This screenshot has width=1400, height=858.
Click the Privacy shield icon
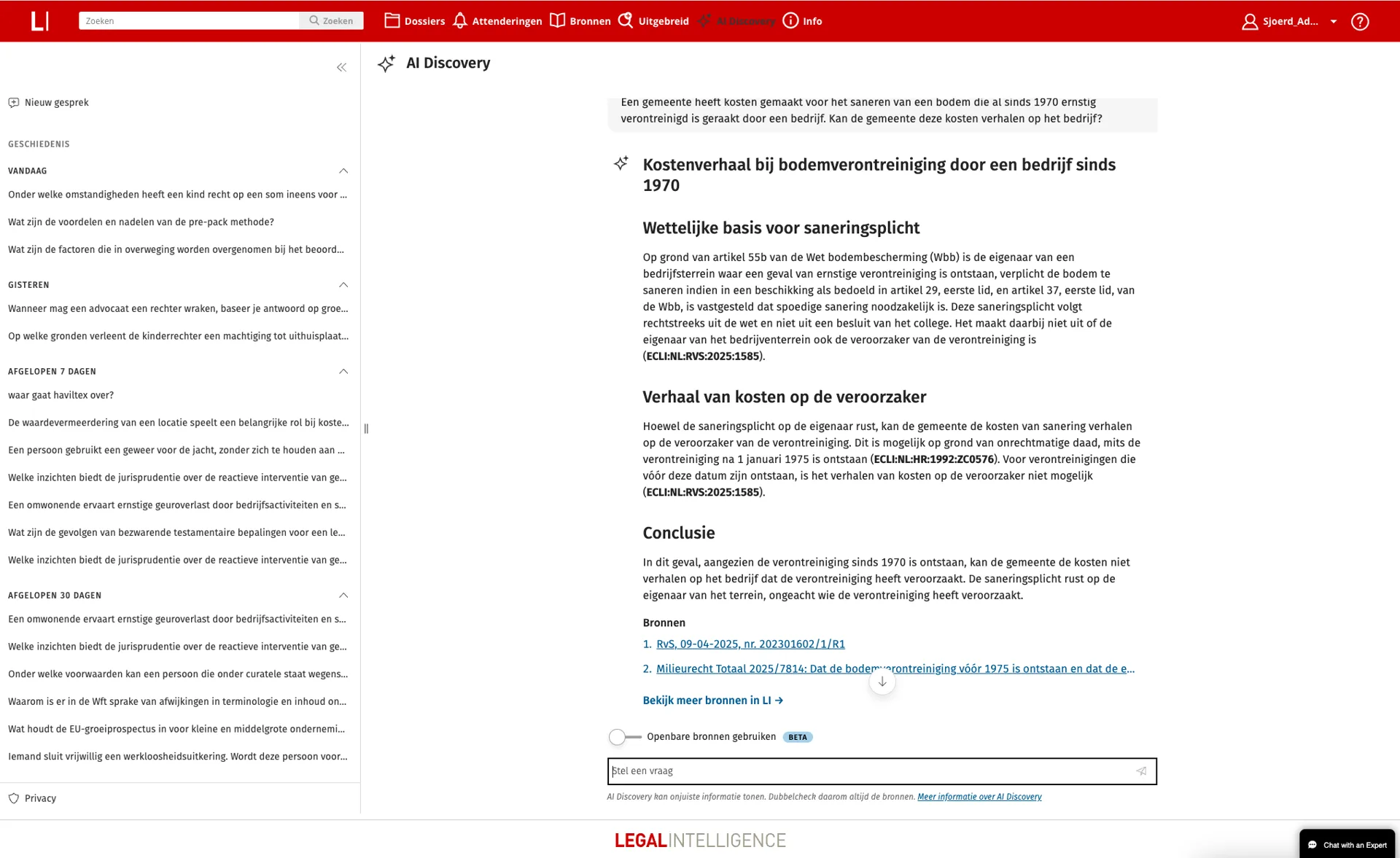[x=14, y=798]
